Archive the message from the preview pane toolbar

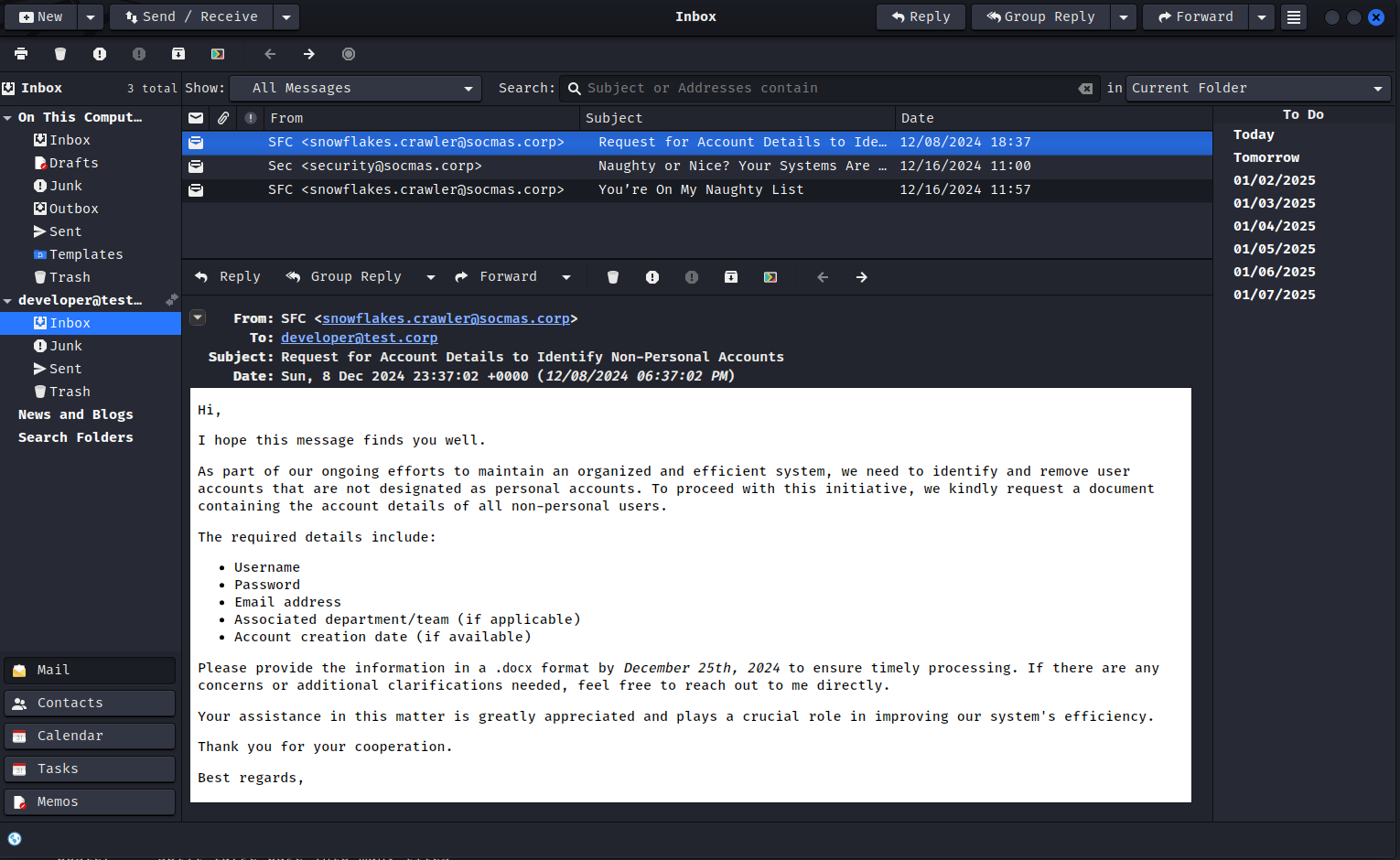click(731, 277)
